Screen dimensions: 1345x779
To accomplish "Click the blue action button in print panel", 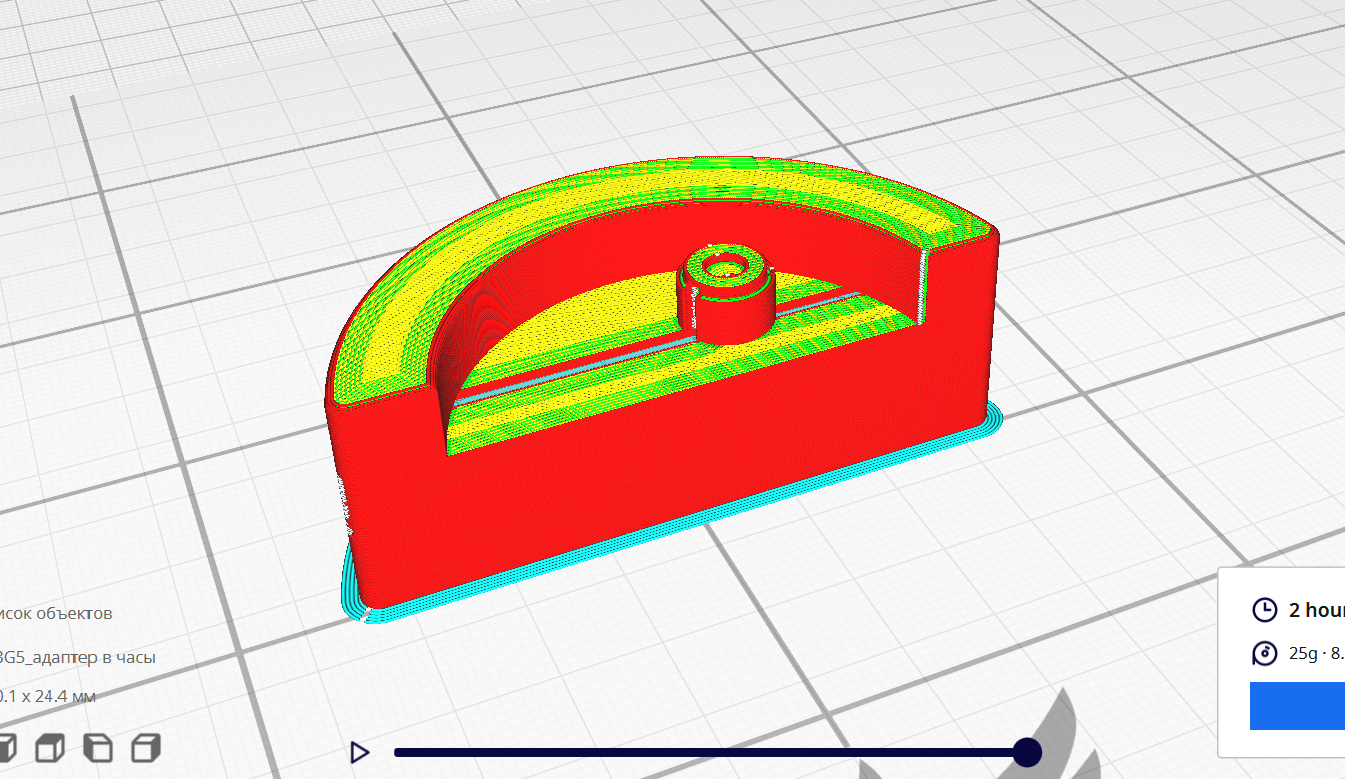I will [1297, 706].
